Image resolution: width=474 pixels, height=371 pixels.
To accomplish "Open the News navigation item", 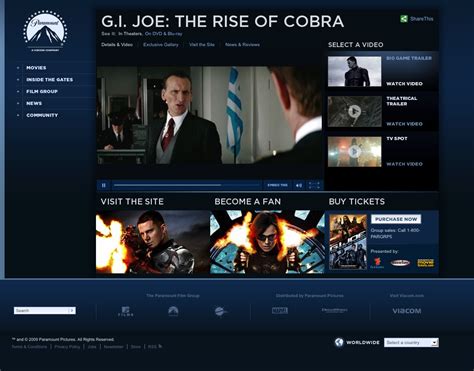I will pos(34,103).
